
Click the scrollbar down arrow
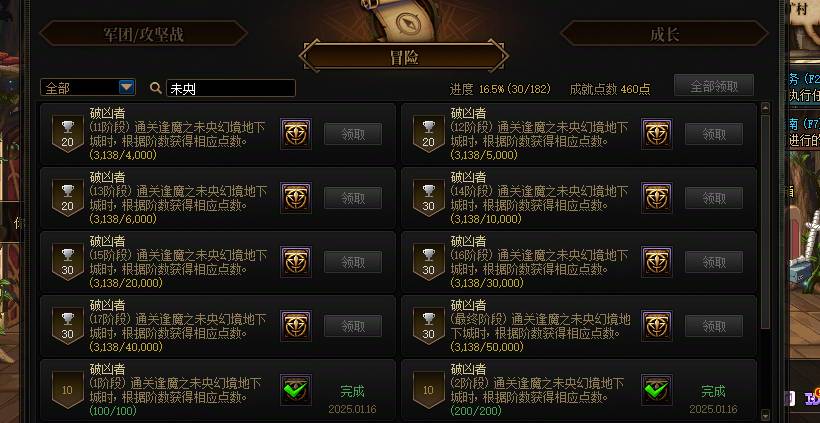(766, 415)
